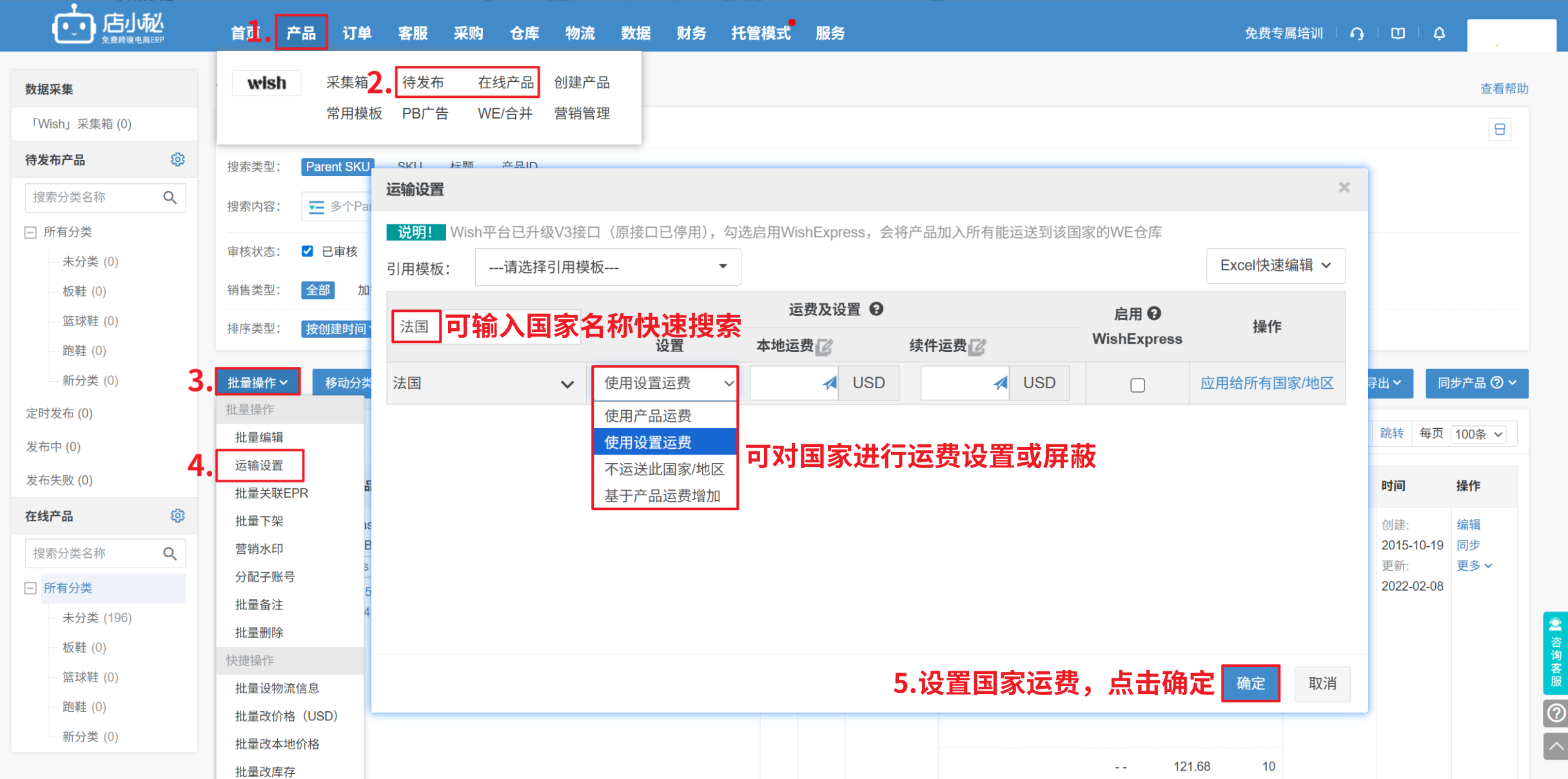Open settings gear beside 待发布产品
1568x779 pixels.
pos(177,159)
